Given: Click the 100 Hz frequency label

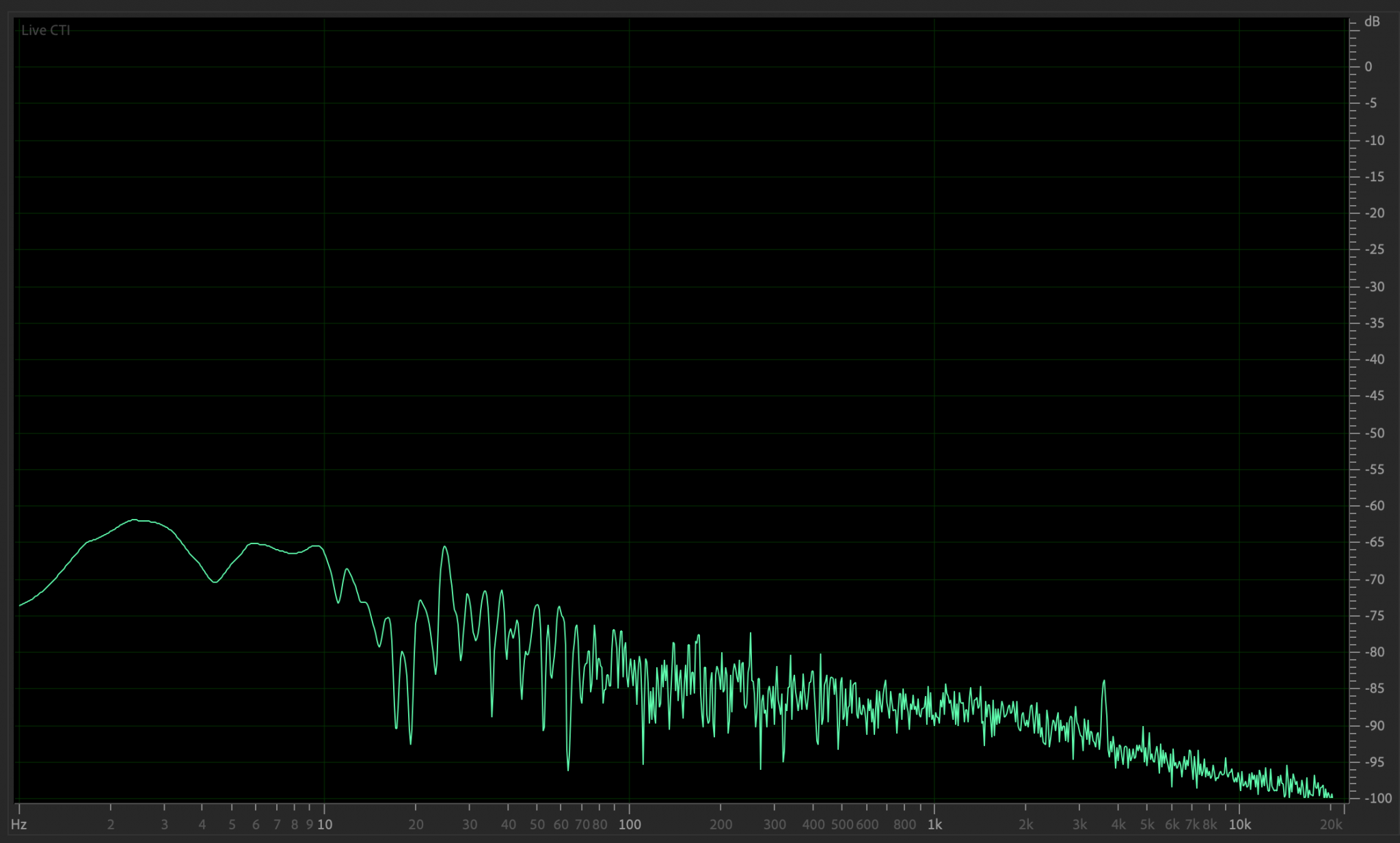Looking at the screenshot, I should coord(630,825).
